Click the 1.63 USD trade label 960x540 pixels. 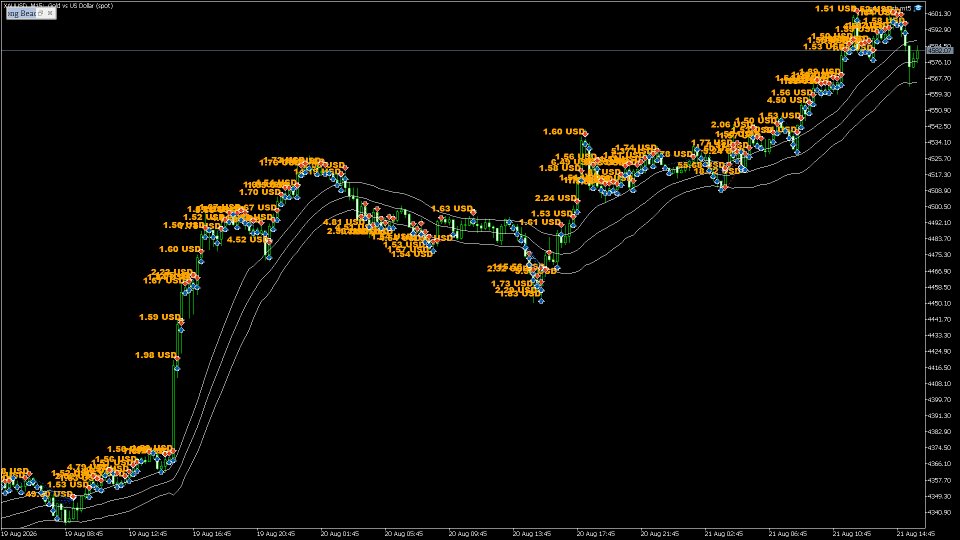tap(452, 209)
